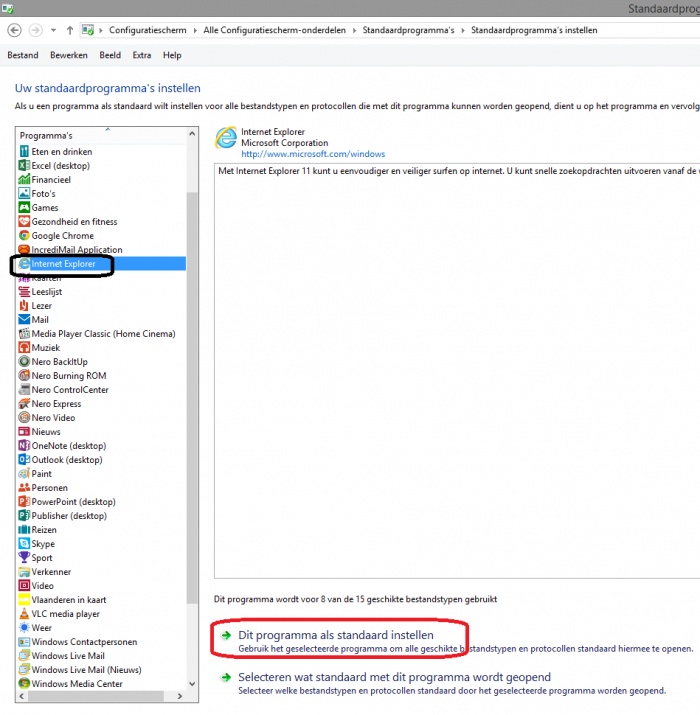Click the Sport trophy icon
Viewport: 700px width, 715px height.
[24, 558]
